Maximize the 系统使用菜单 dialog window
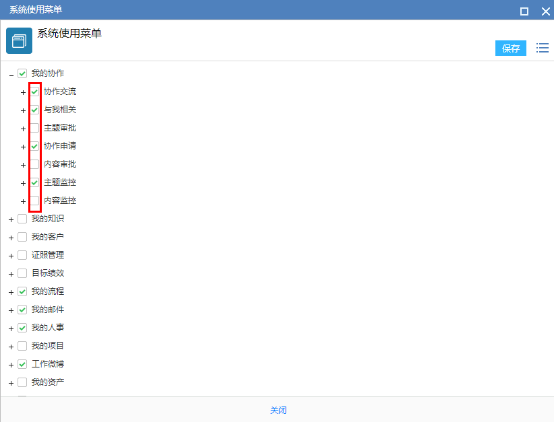Screen dimensions: 554x423 click(524, 11)
